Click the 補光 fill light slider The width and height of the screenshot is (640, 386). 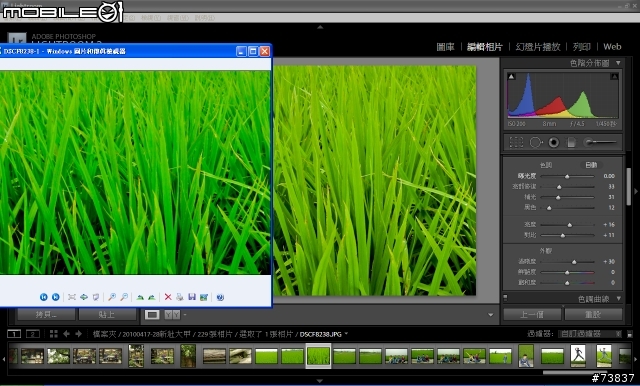[x=567, y=197]
